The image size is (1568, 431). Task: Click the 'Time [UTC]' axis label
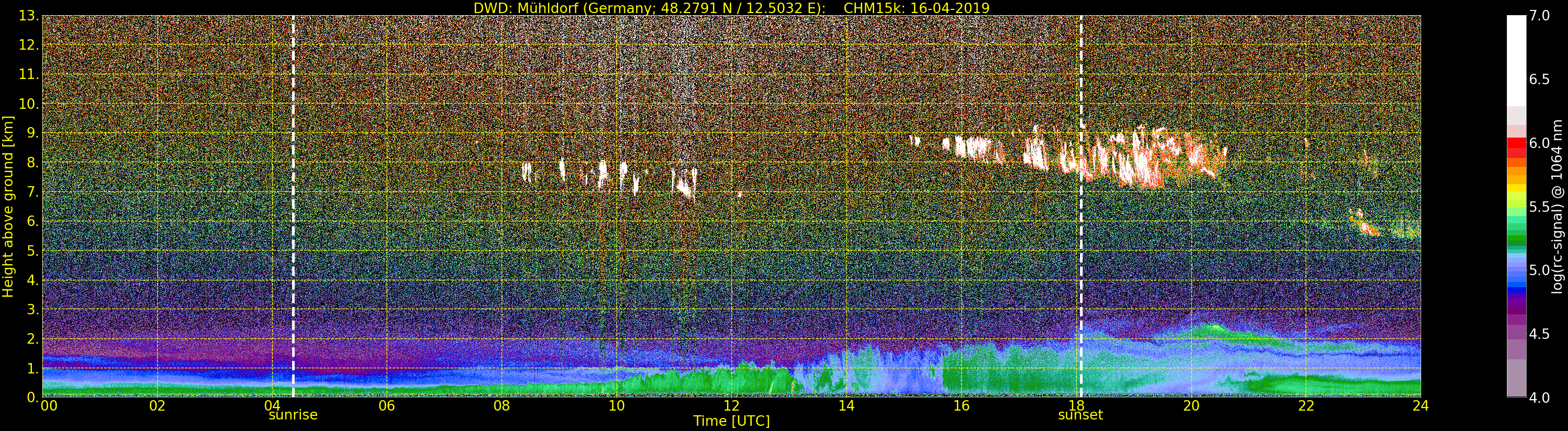731,421
